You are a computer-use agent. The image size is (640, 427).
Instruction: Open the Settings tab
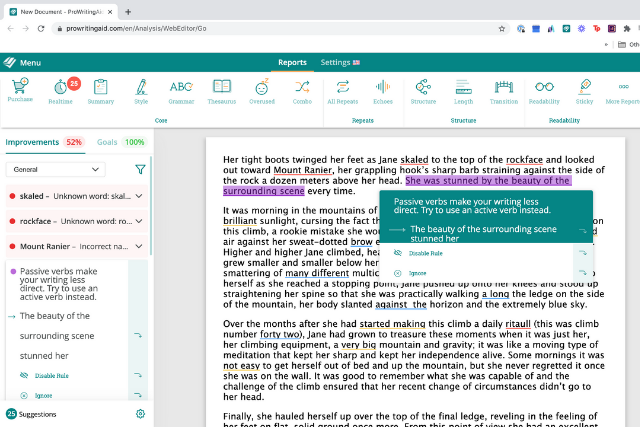(x=340, y=62)
